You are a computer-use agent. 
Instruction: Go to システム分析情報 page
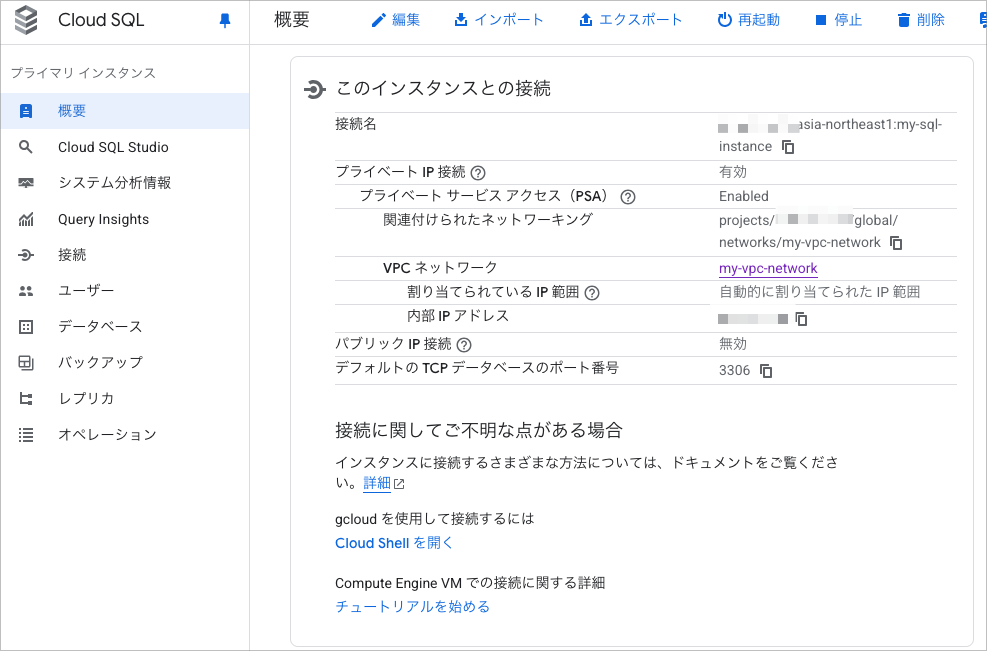coord(125,183)
